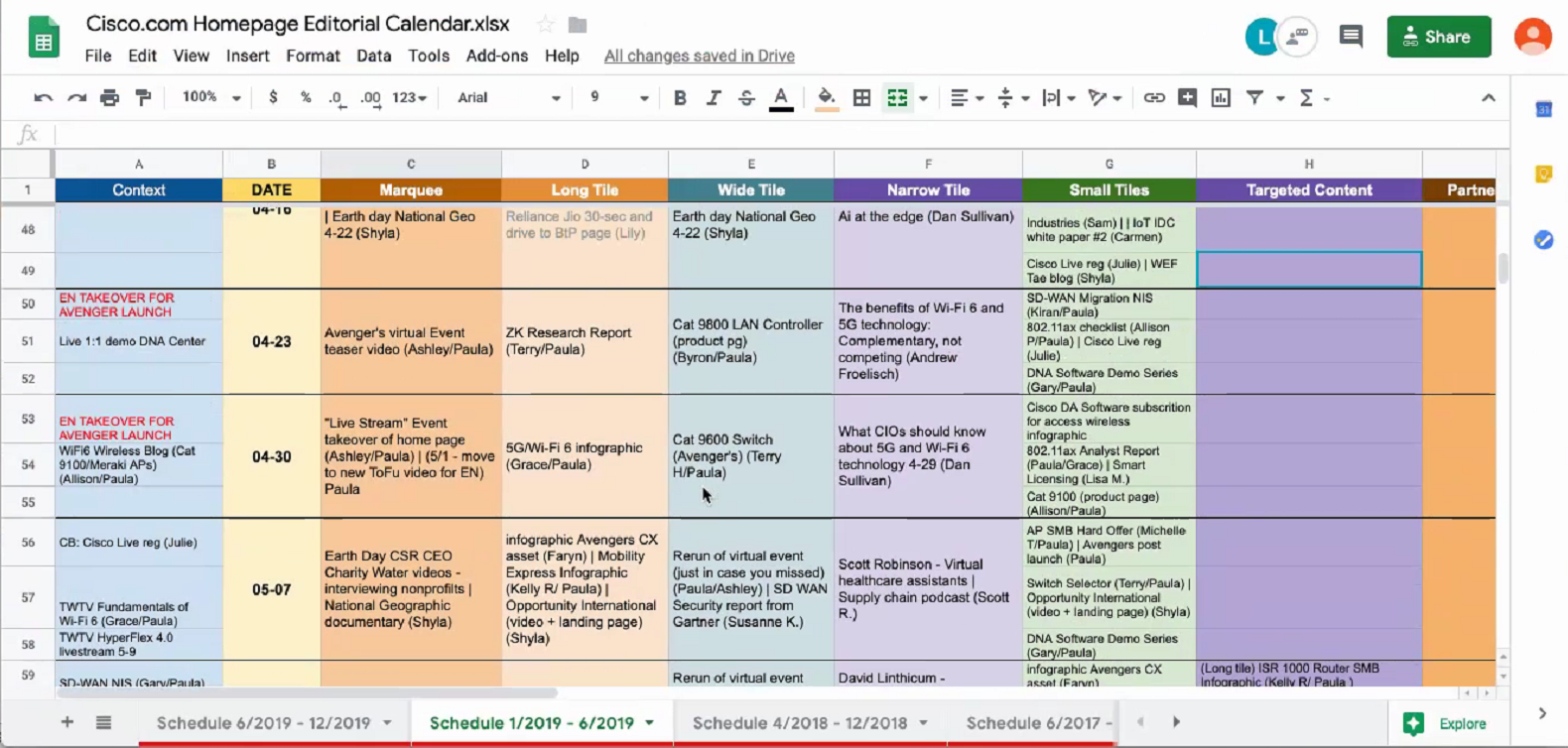
Task: Switch to Schedule 6/2019 - 12/2019 tab
Action: (x=263, y=722)
